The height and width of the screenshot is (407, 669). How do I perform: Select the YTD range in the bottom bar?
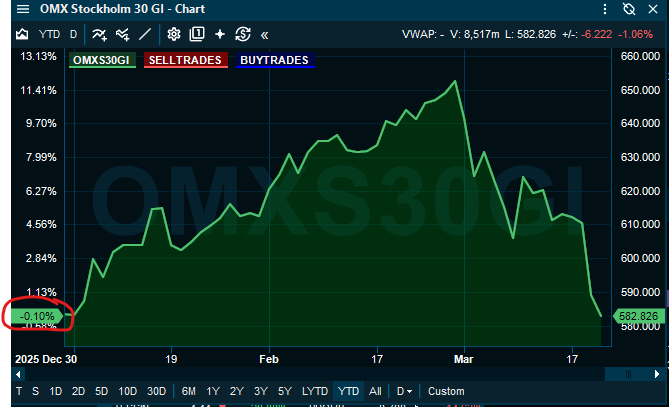click(x=348, y=391)
